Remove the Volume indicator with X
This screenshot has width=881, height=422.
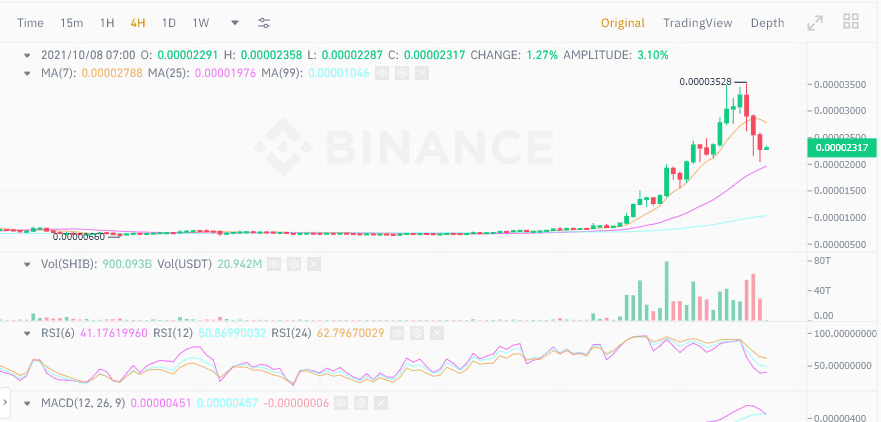point(314,264)
